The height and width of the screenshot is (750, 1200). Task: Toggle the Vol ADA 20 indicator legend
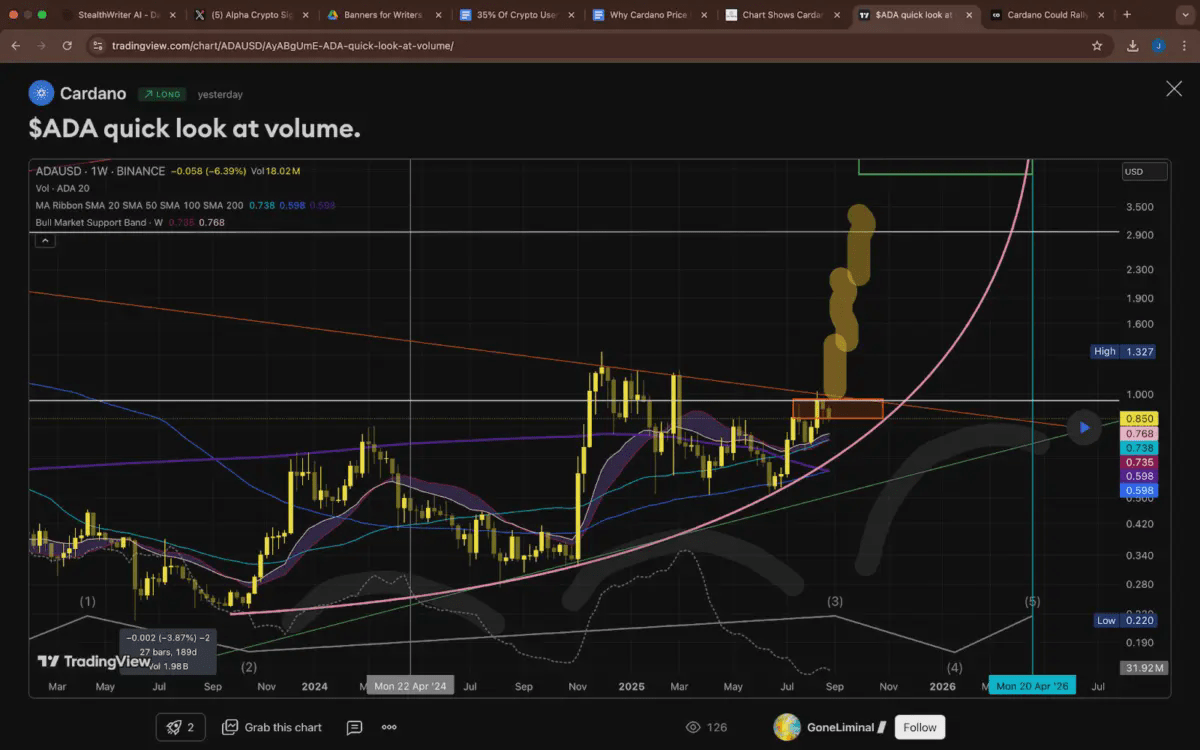coord(60,187)
